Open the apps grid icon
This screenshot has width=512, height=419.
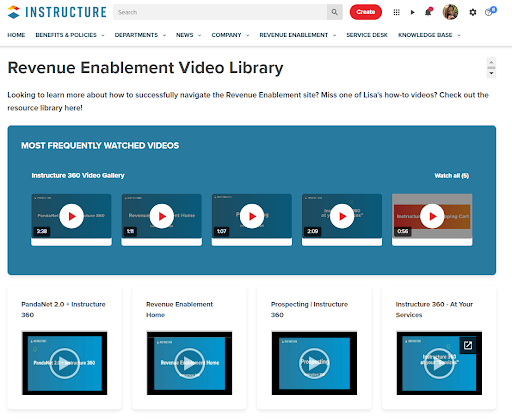[x=396, y=12]
